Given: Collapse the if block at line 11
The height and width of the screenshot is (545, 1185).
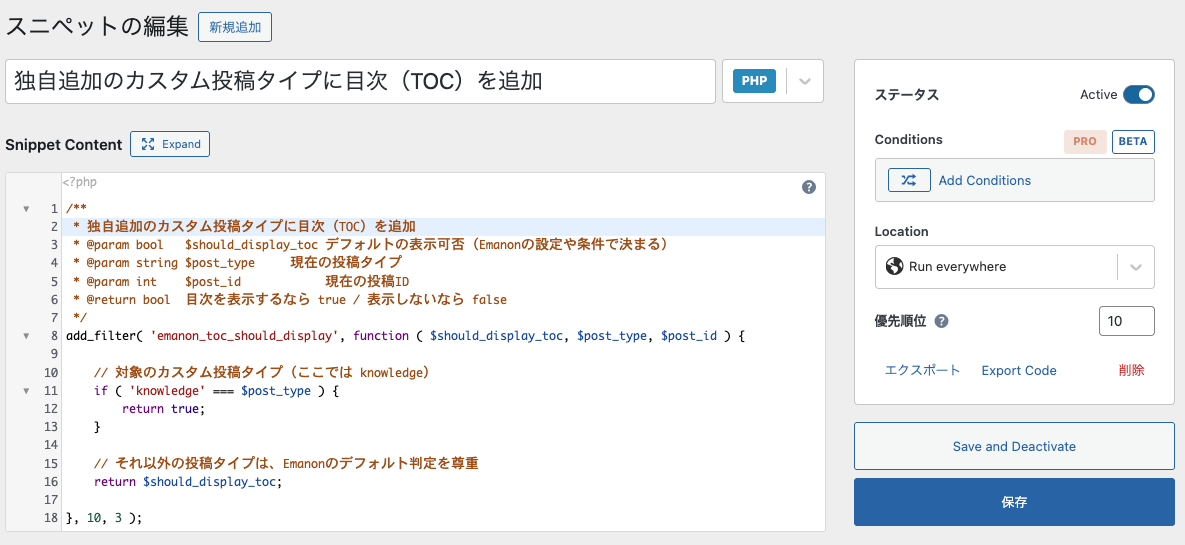Looking at the screenshot, I should pos(26,391).
